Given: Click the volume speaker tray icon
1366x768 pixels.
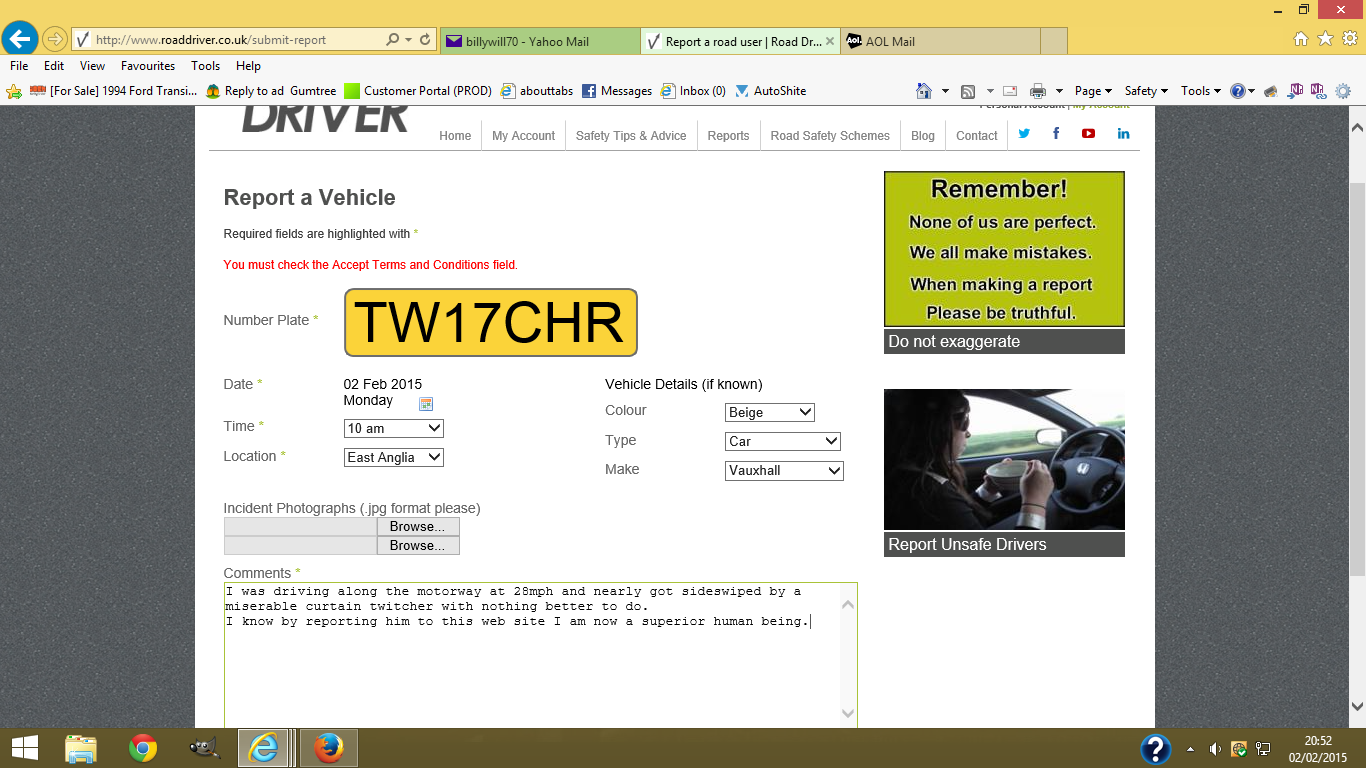Looking at the screenshot, I should (x=1215, y=748).
